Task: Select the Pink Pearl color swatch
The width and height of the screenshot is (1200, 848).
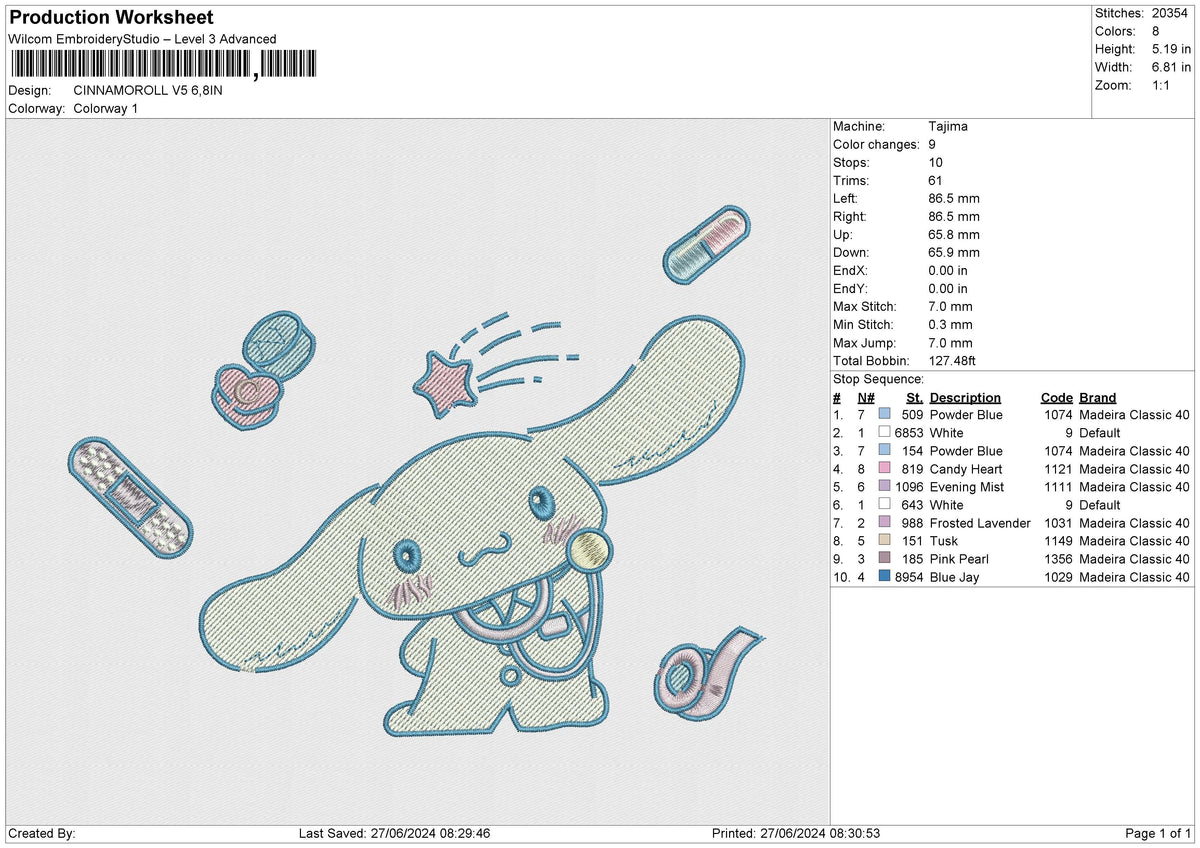Action: [x=884, y=558]
